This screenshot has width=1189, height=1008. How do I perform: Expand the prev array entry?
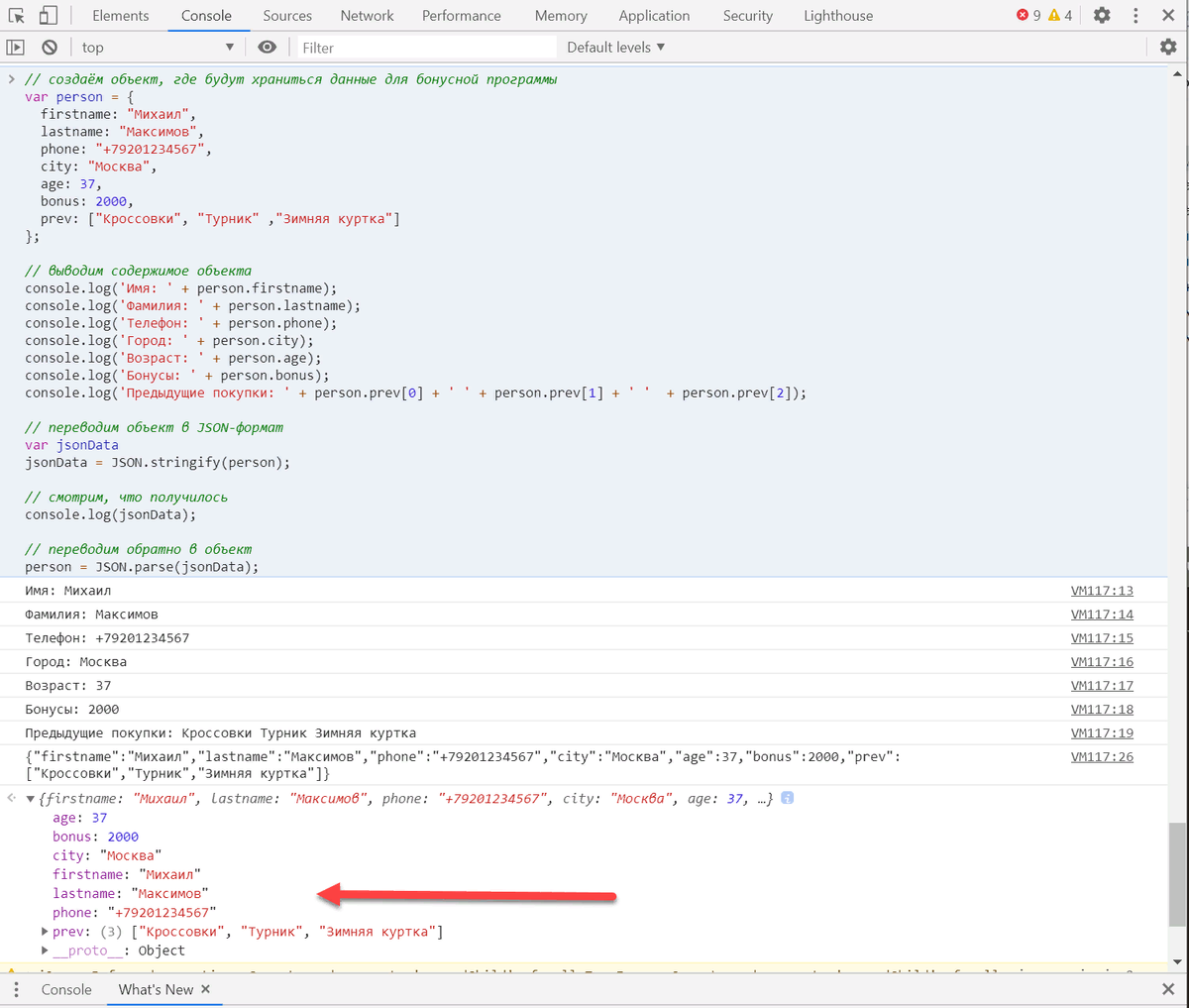click(45, 932)
